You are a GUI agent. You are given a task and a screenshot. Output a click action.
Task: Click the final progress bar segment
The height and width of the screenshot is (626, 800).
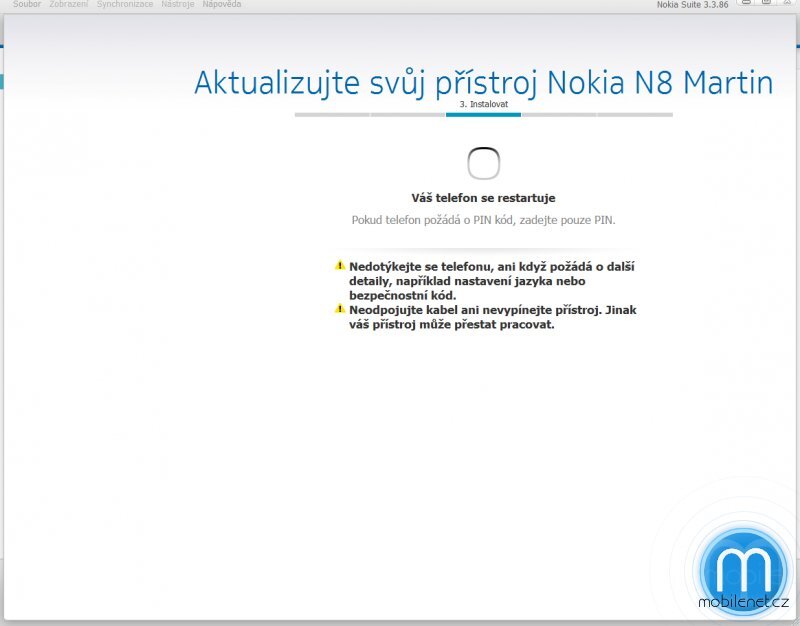point(636,117)
